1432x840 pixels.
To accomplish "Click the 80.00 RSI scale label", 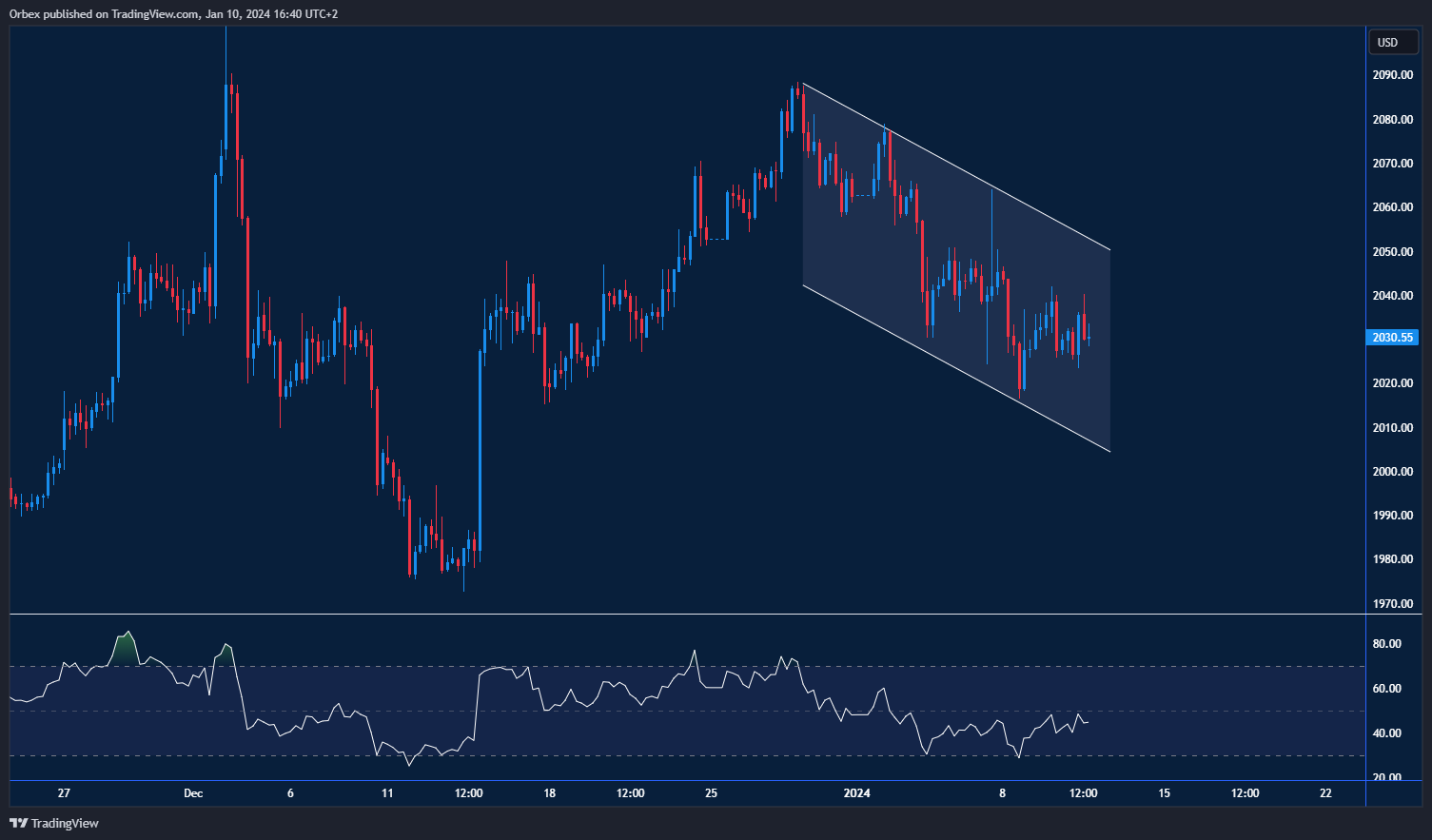I will pyautogui.click(x=1387, y=644).
